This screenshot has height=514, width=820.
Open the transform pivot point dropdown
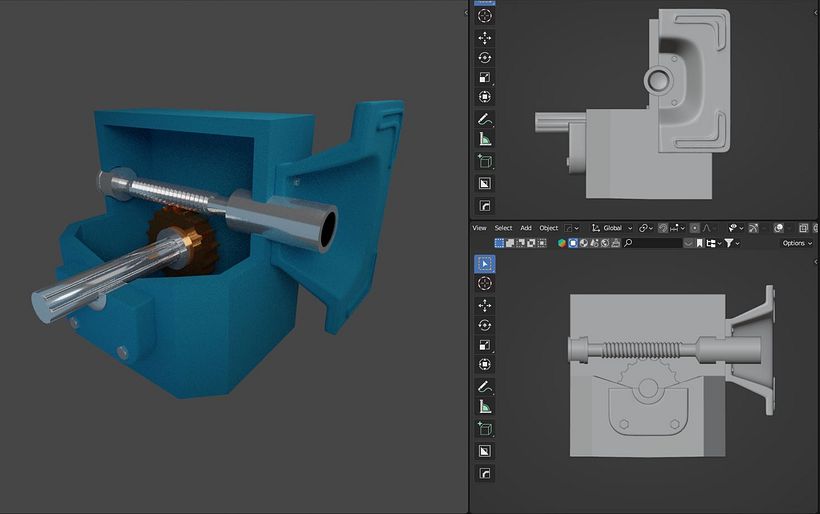pyautogui.click(x=646, y=228)
